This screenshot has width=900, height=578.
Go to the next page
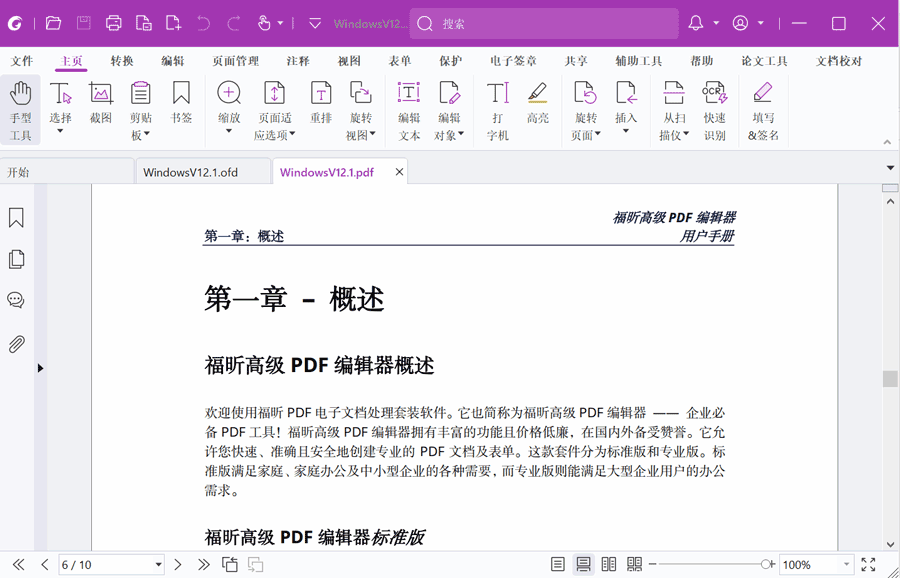178,565
